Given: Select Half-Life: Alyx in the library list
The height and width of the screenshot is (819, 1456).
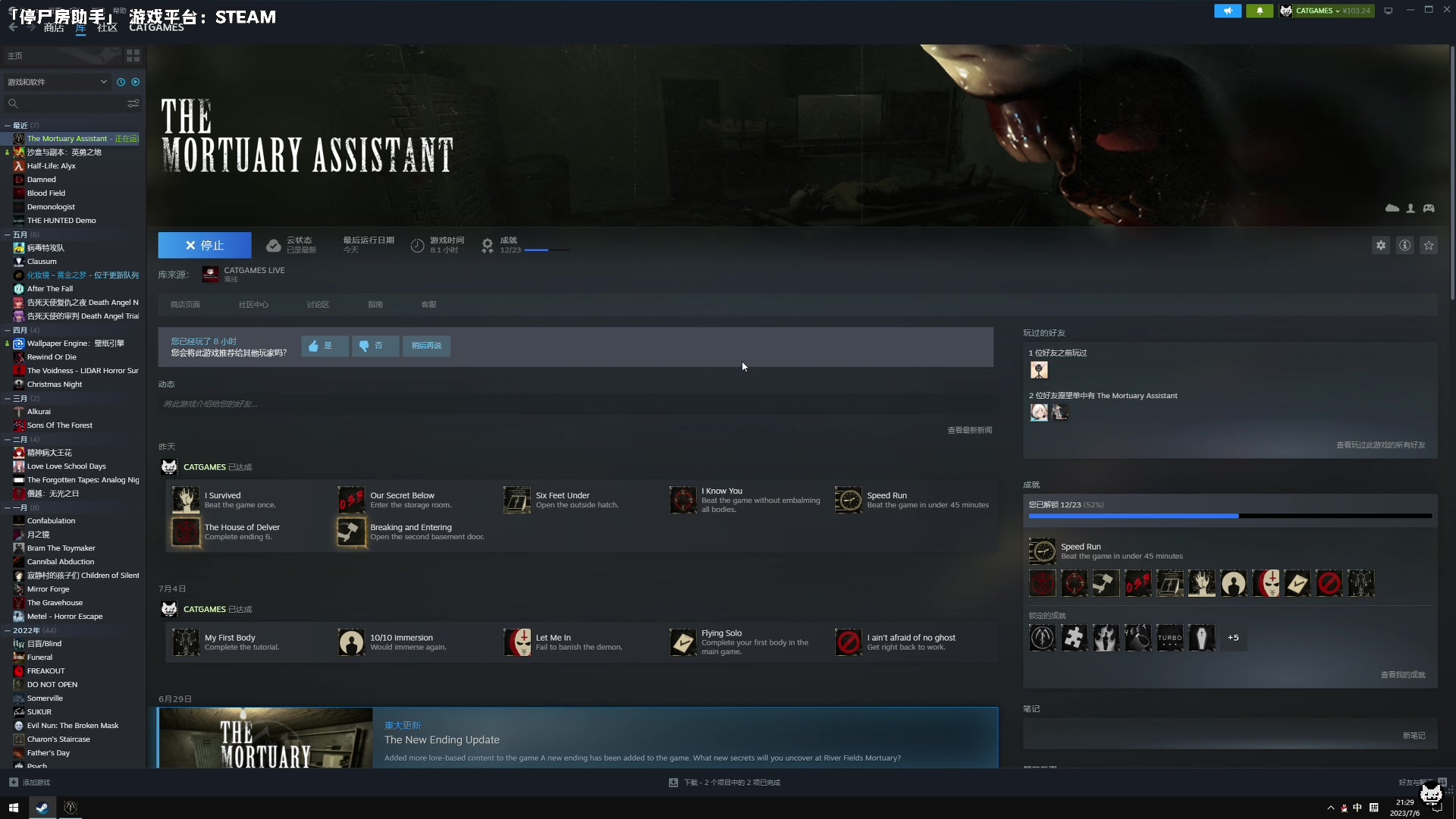Looking at the screenshot, I should click(x=52, y=166).
